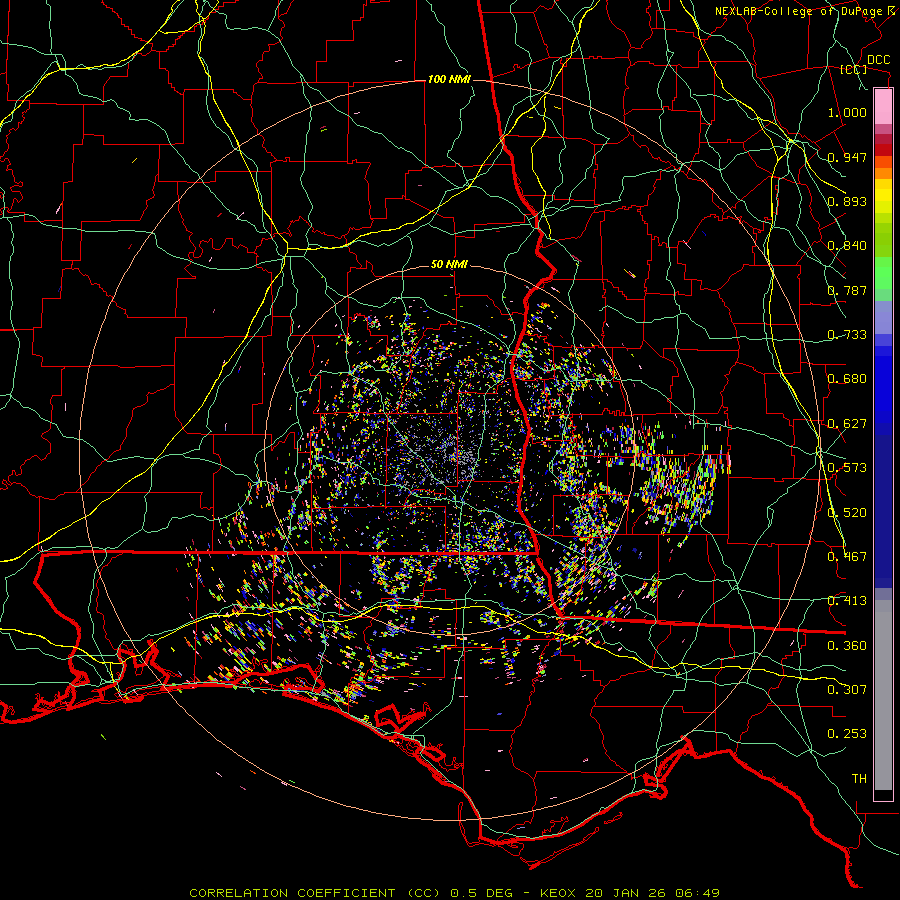Viewport: 900px width, 900px height.
Task: Click the DCC label above the color scale
Action: click(x=878, y=60)
